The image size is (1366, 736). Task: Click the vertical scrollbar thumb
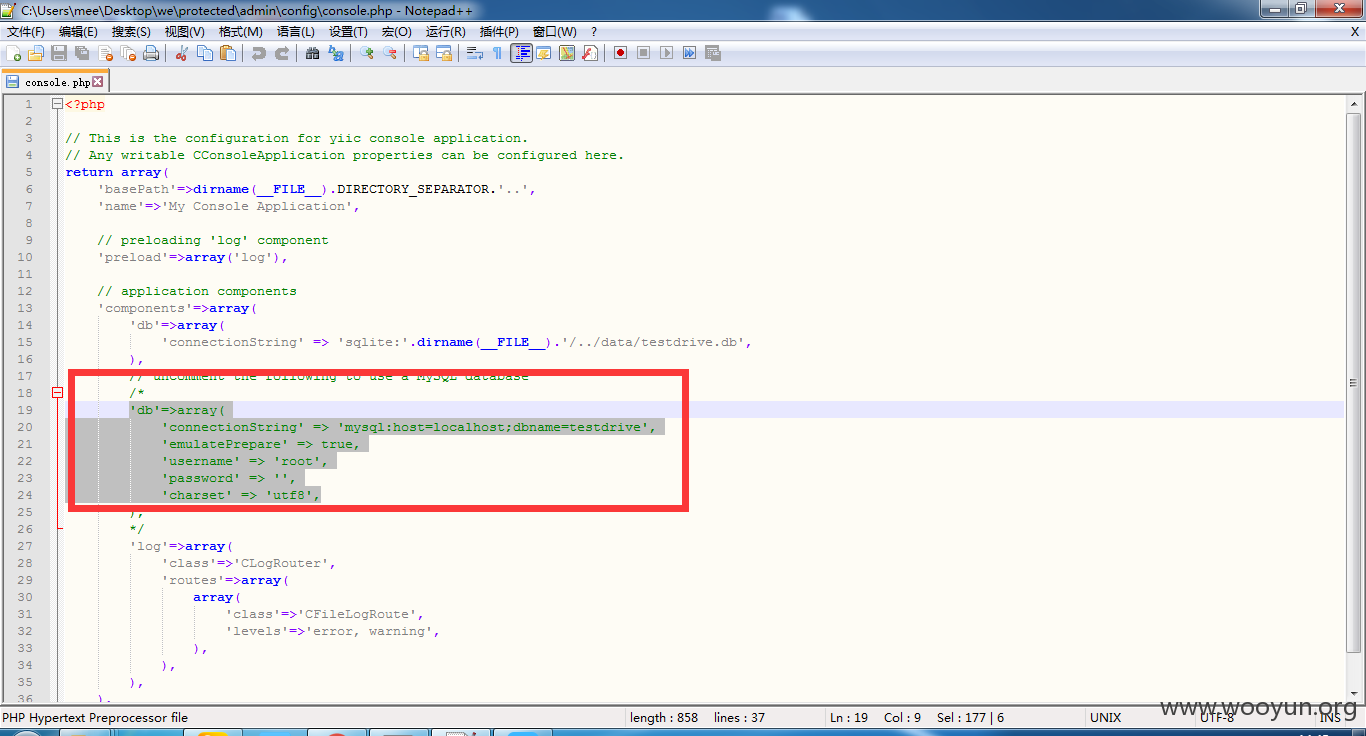point(1354,381)
